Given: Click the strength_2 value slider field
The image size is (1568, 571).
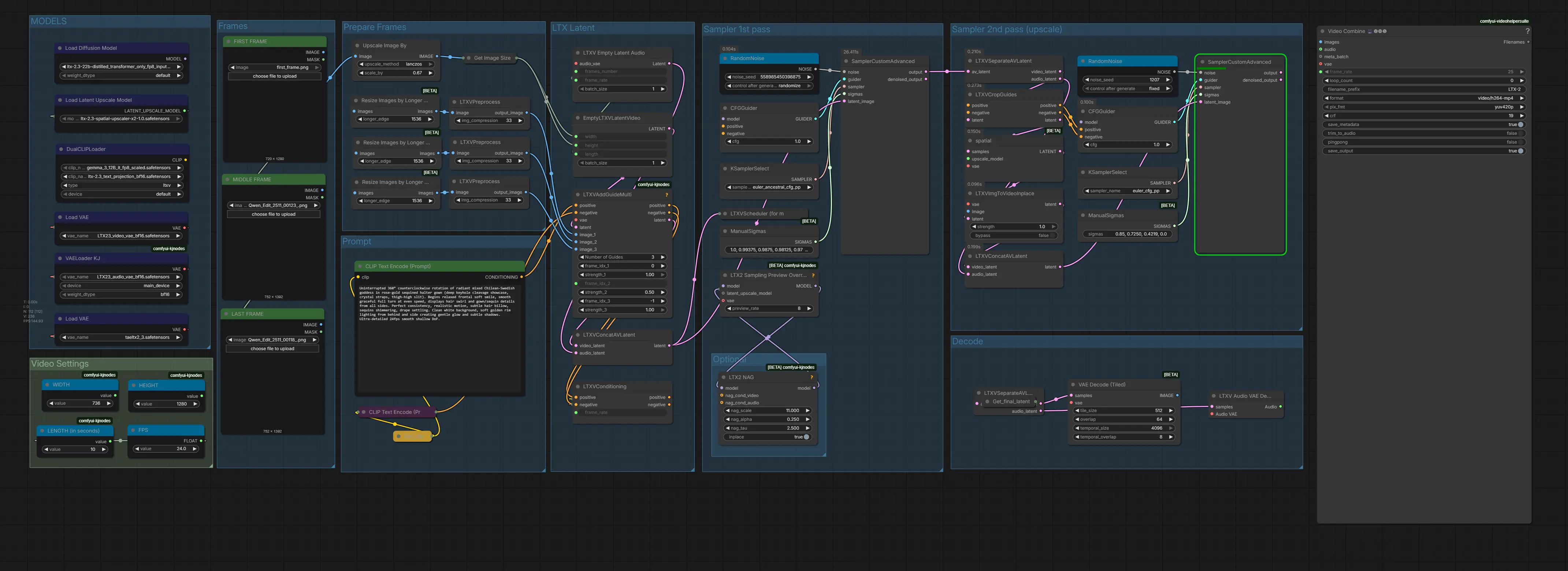Looking at the screenshot, I should pyautogui.click(x=621, y=292).
